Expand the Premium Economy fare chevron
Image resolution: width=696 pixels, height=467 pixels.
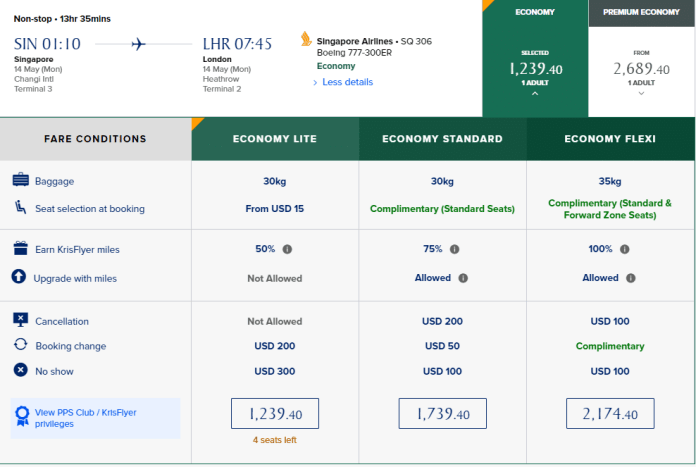click(641, 94)
